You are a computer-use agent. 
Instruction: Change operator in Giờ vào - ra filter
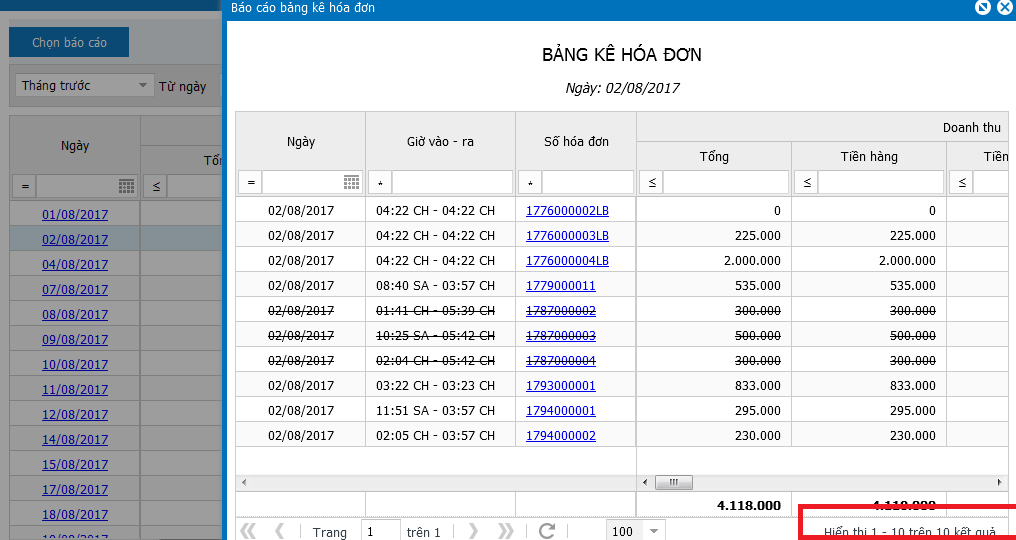pyautogui.click(x=380, y=183)
